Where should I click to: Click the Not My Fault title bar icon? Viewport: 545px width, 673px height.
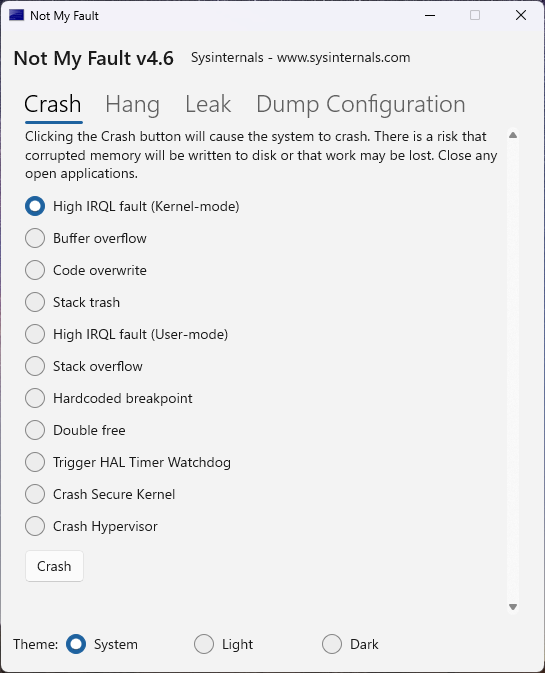point(16,15)
